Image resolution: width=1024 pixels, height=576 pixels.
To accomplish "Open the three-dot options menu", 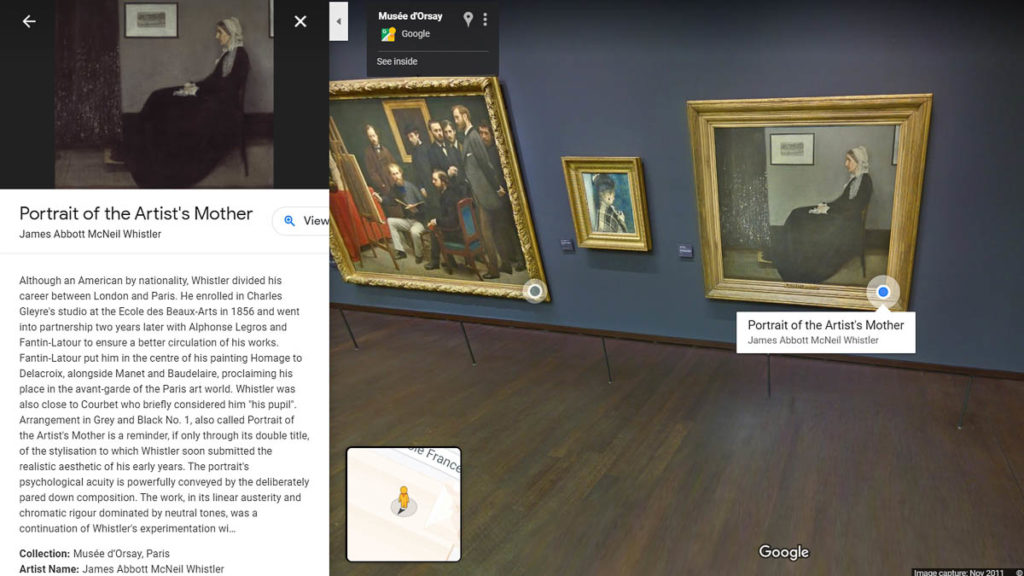I will pos(485,20).
